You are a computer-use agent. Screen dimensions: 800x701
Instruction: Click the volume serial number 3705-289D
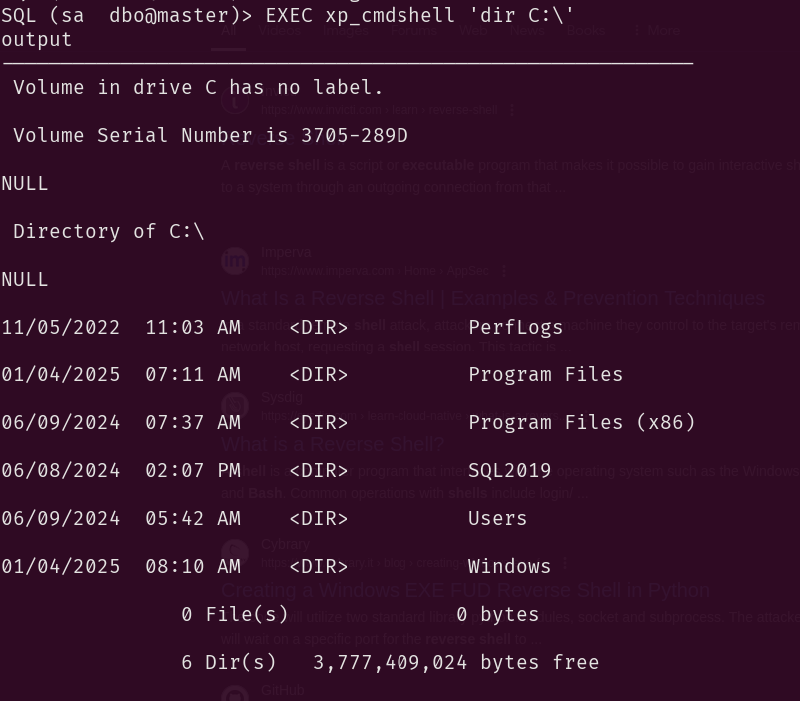tap(354, 135)
